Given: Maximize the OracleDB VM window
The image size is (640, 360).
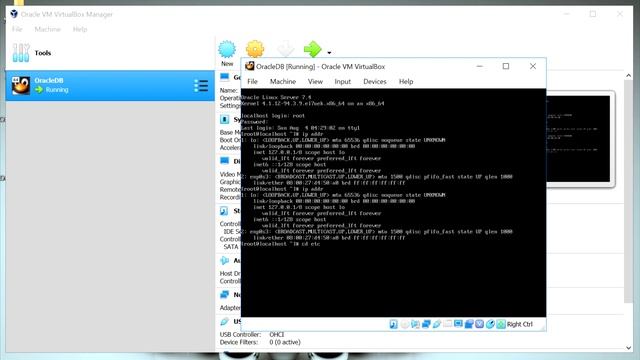Looking at the screenshot, I should [x=506, y=66].
